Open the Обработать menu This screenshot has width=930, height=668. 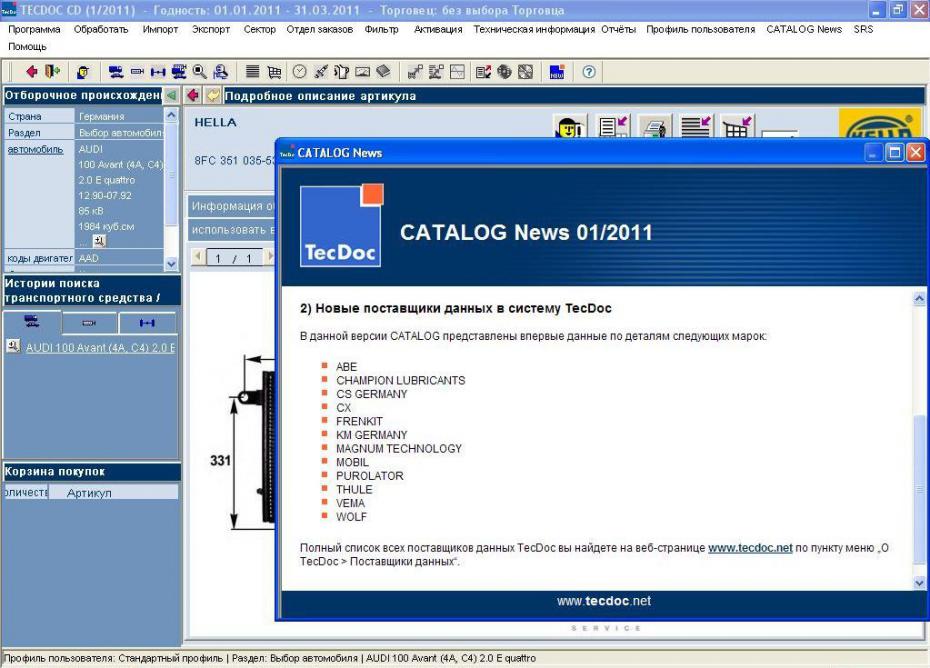point(101,29)
